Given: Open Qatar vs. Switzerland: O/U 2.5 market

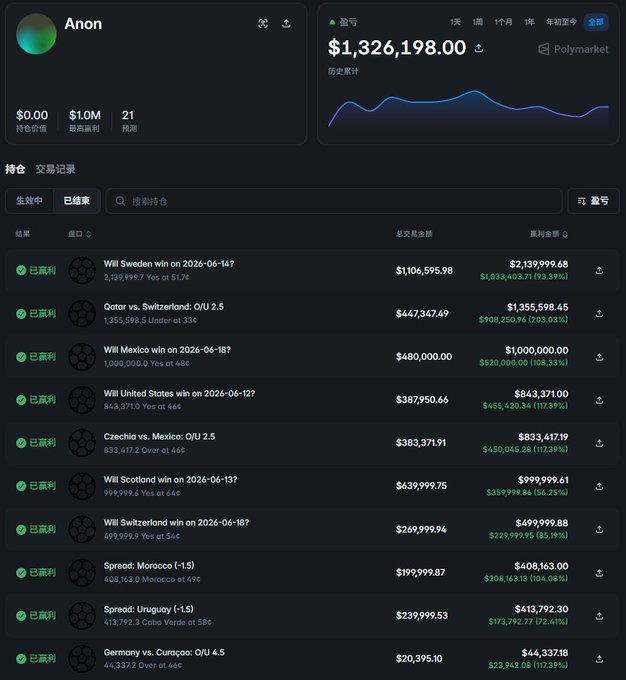Looking at the screenshot, I should coord(164,307).
